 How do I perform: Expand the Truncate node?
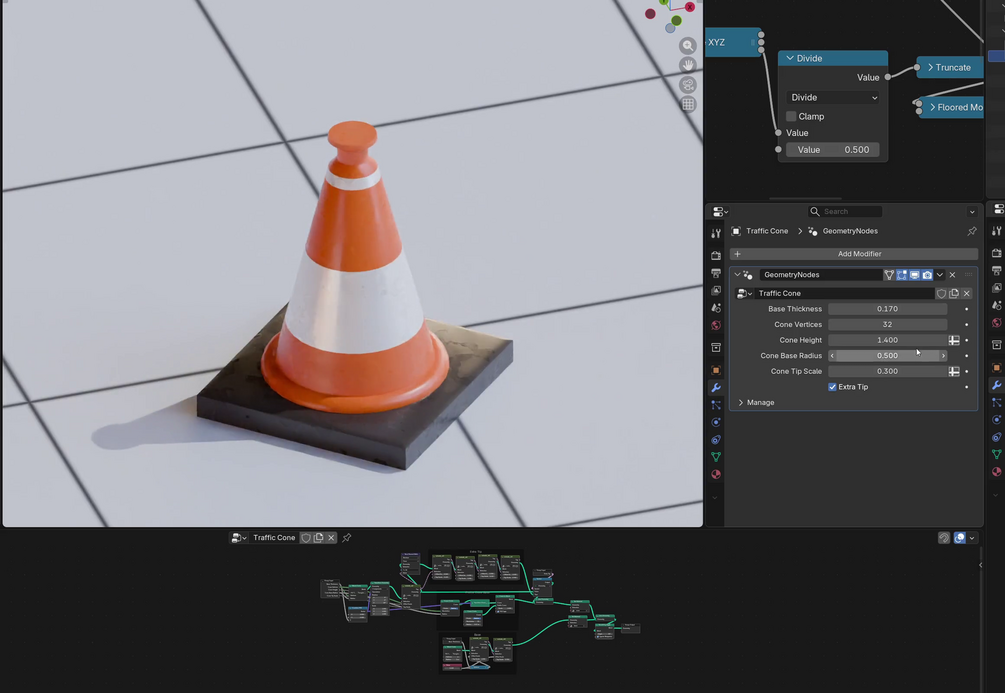click(x=930, y=67)
